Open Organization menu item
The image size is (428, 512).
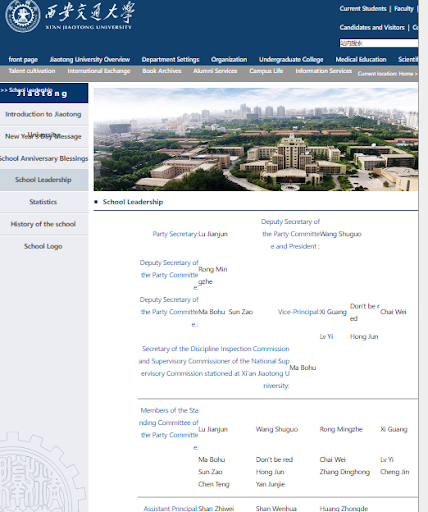229,59
